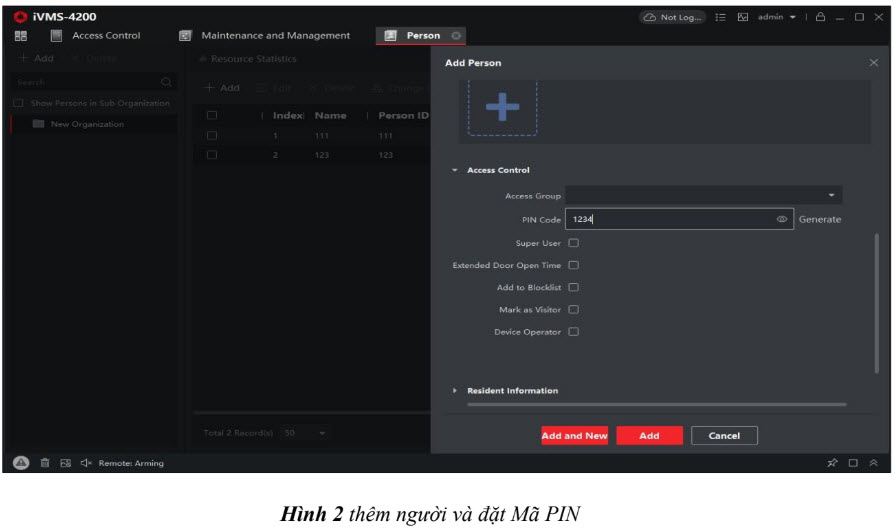Switch to the Access Control tab
895x529 pixels.
click(x=106, y=36)
